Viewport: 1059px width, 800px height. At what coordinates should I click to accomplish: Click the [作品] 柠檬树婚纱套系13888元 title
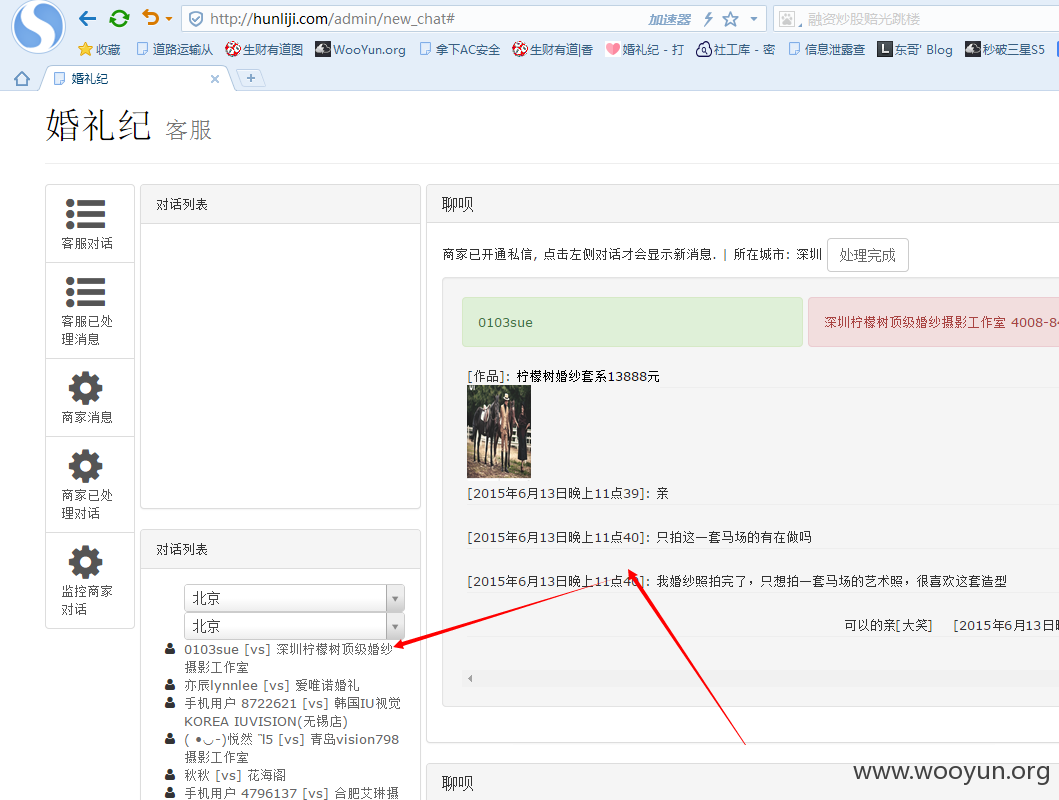click(563, 376)
